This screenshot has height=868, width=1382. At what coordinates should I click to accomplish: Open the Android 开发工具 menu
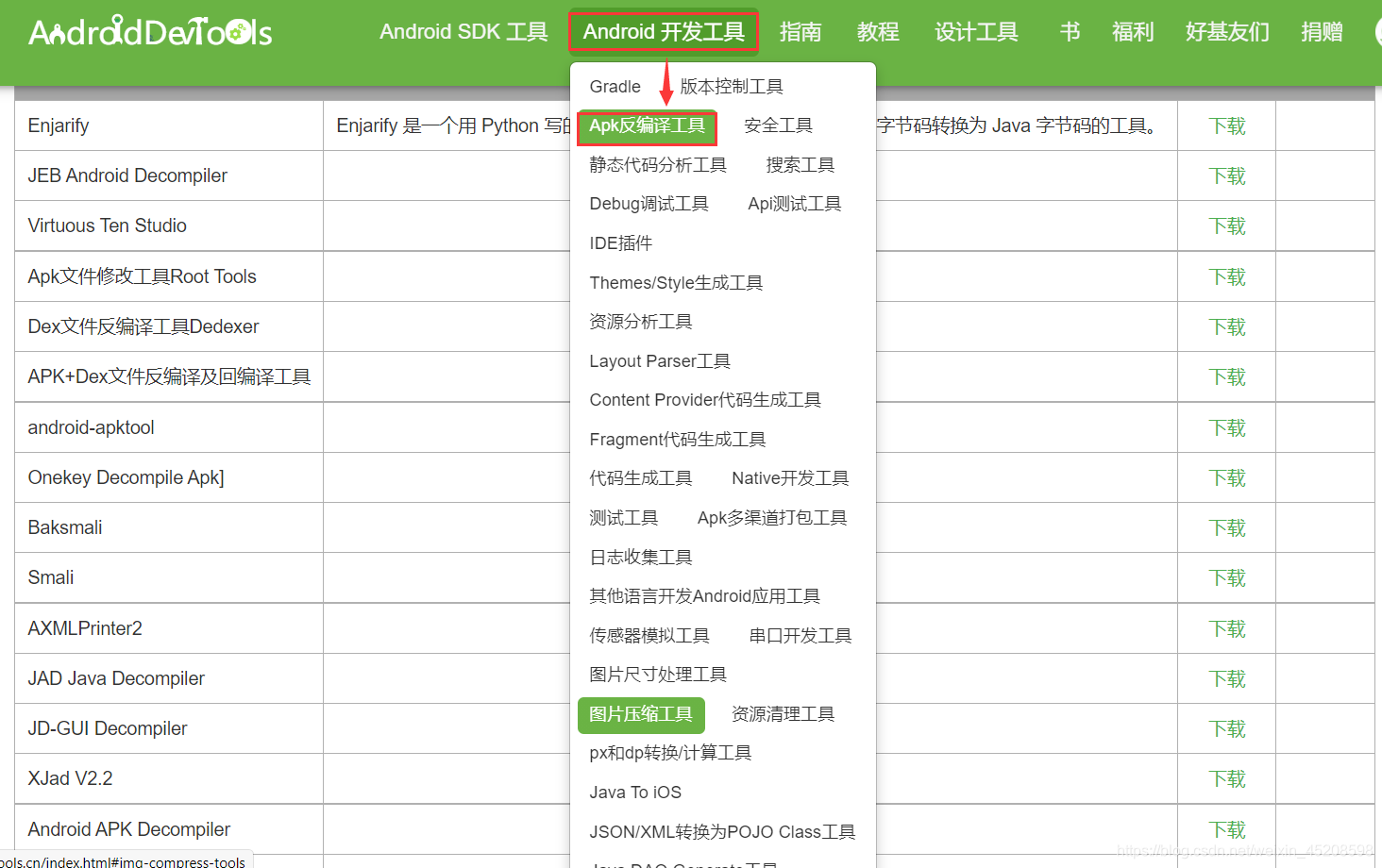click(664, 32)
